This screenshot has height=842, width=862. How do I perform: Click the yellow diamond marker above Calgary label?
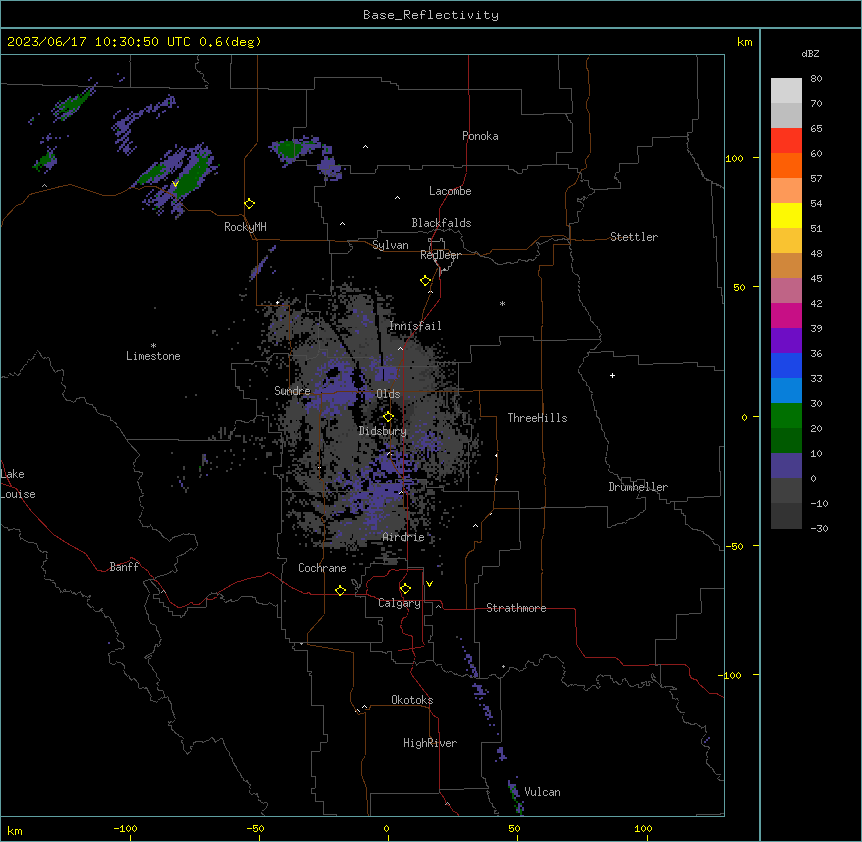coord(405,589)
